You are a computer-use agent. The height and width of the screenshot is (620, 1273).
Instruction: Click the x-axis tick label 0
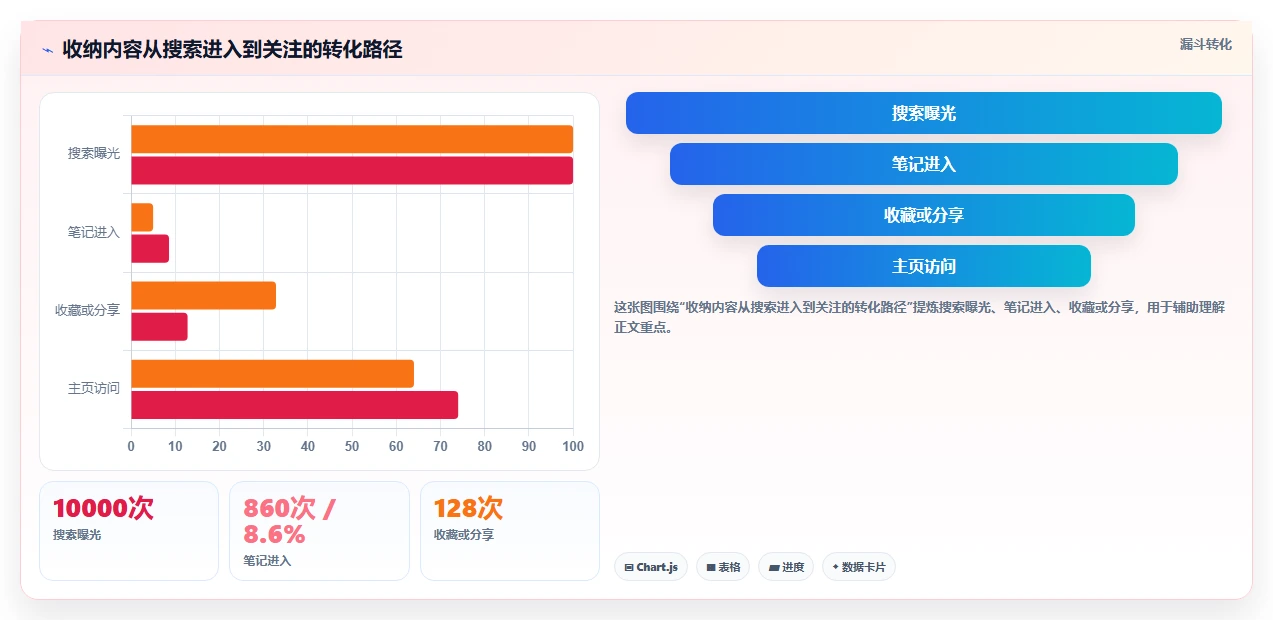(131, 446)
